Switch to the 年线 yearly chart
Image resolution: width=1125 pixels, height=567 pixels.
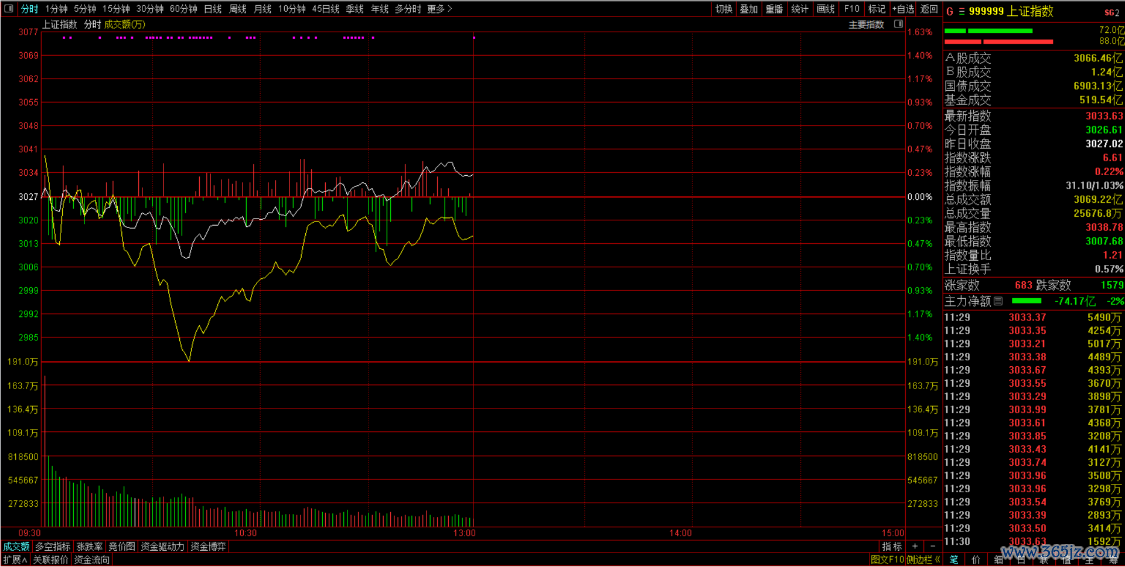tap(380, 9)
